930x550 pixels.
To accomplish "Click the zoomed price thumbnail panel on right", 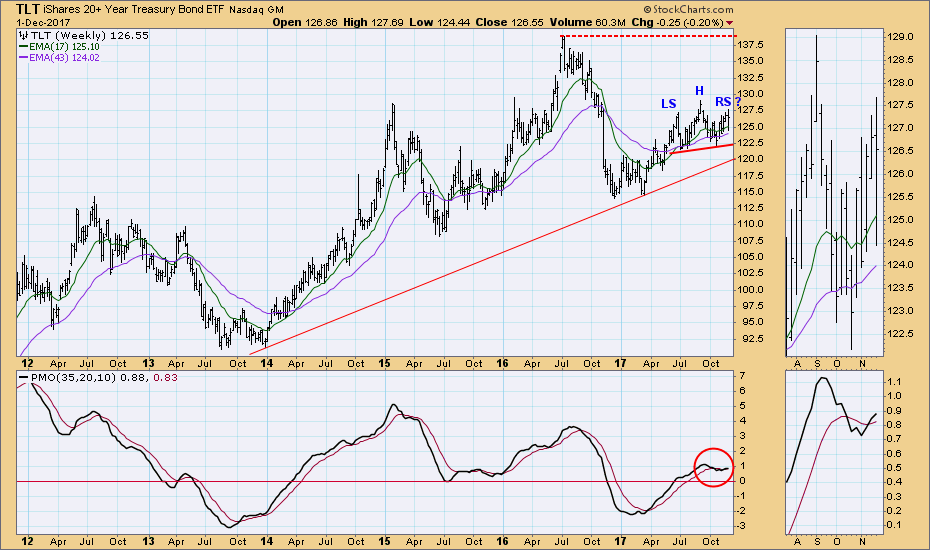I will point(832,190).
